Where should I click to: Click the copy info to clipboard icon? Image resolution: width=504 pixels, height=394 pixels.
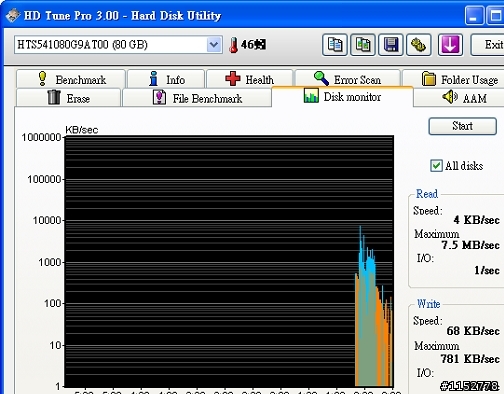click(x=335, y=45)
